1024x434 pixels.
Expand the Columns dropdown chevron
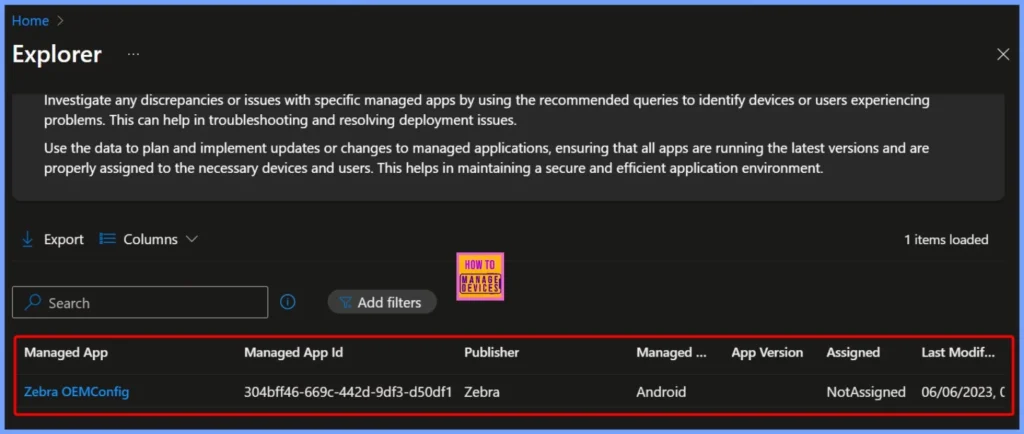[x=191, y=240]
